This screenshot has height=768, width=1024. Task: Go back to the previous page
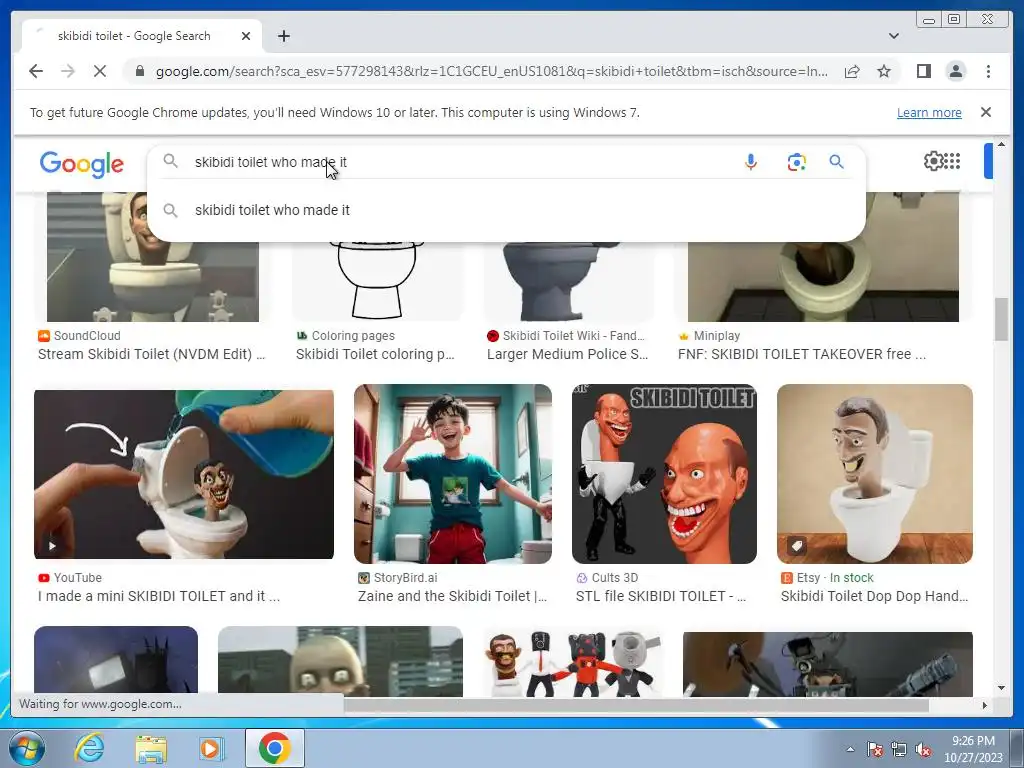pyautogui.click(x=36, y=71)
